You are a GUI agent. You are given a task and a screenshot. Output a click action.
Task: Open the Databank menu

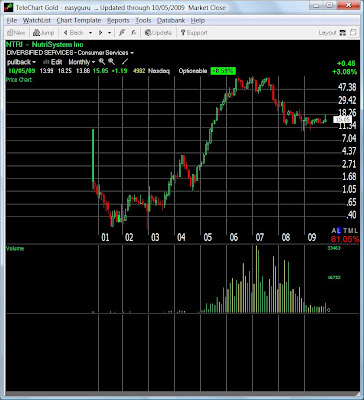coord(171,20)
